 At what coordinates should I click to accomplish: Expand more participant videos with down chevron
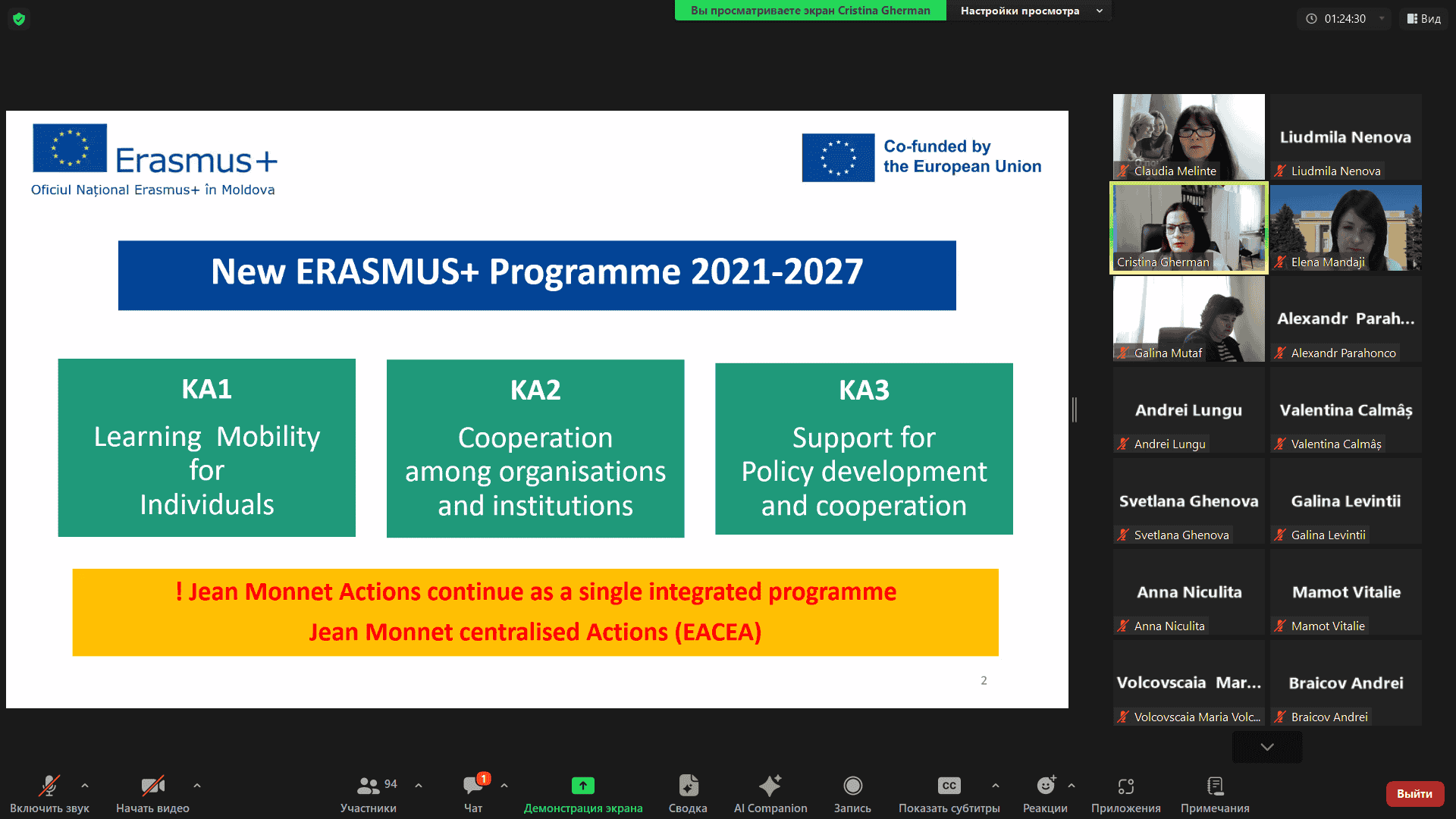coord(1266,747)
